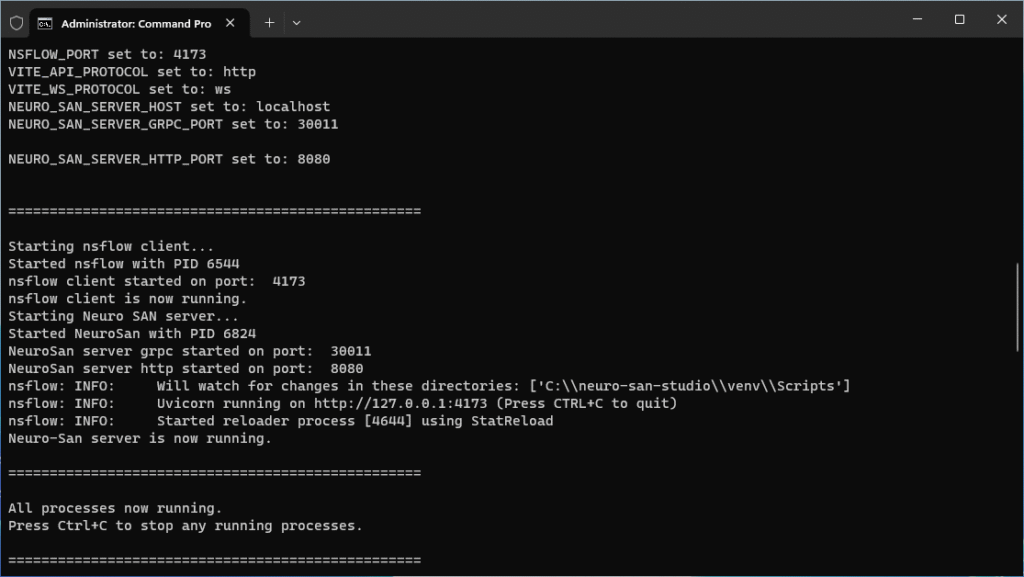This screenshot has width=1024, height=577.
Task: Select the Administrator: Command Prompt tab
Action: [135, 22]
